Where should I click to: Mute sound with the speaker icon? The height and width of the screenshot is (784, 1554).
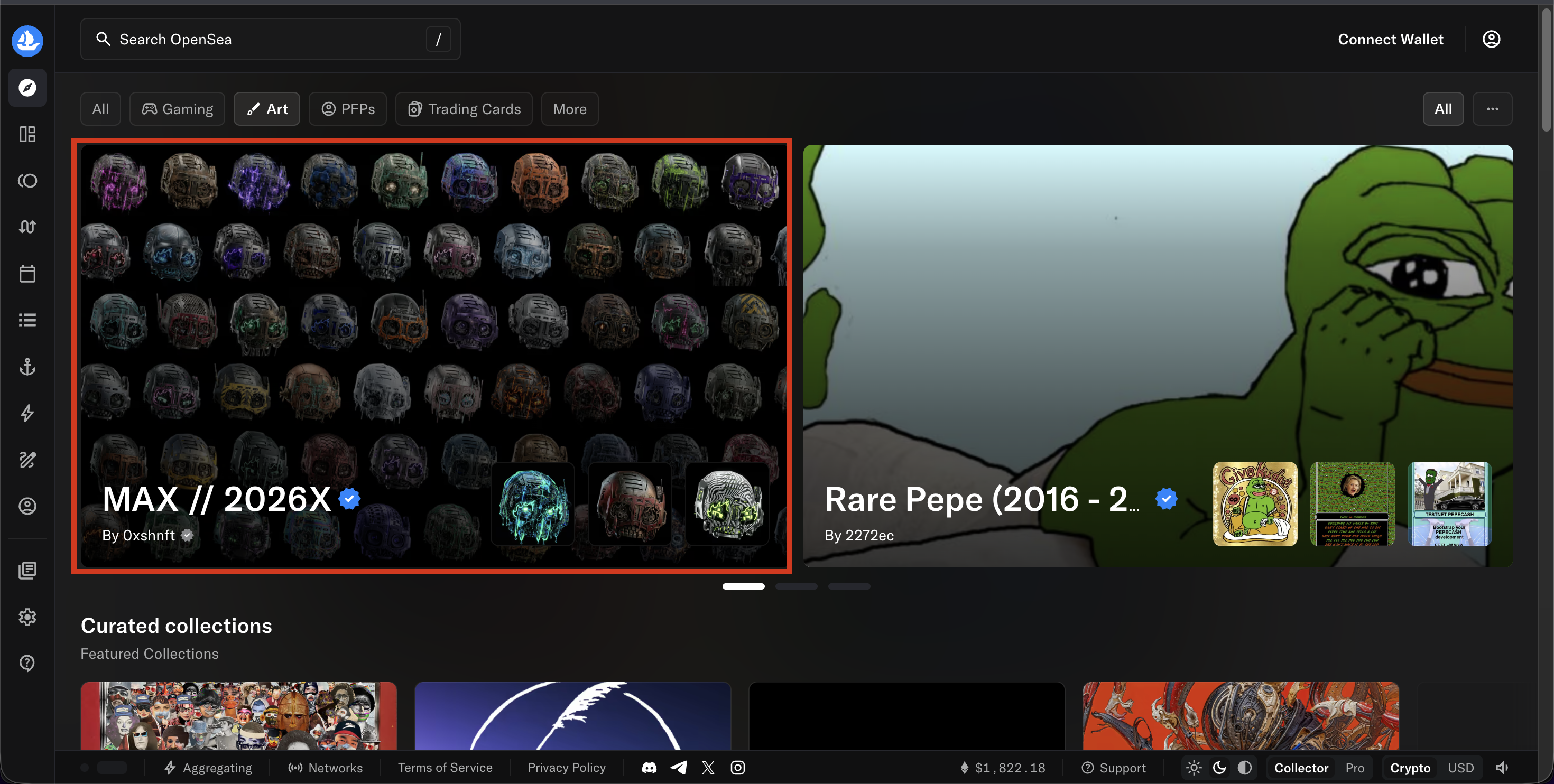(x=1502, y=768)
